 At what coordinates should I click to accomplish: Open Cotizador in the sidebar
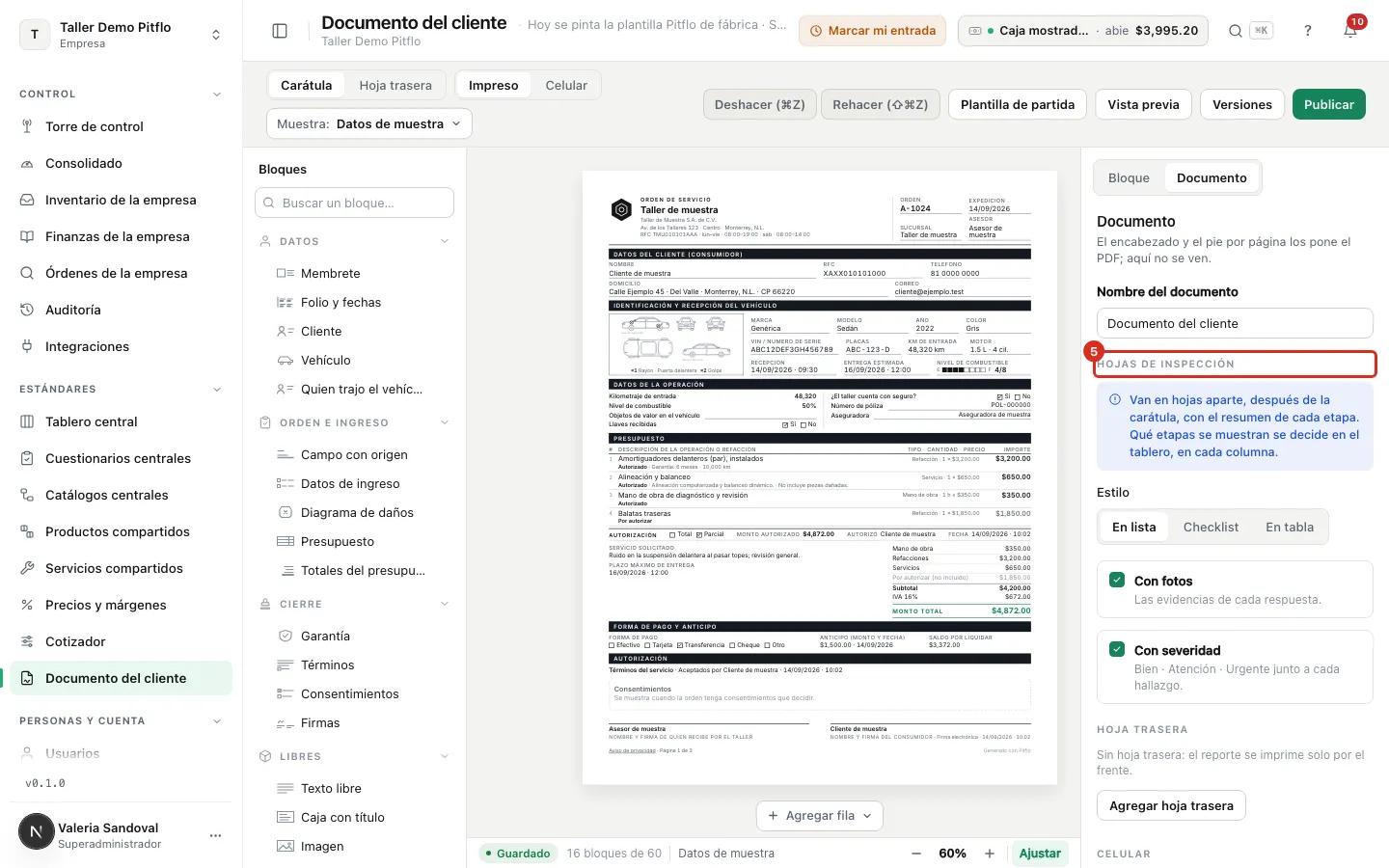[x=122, y=641]
